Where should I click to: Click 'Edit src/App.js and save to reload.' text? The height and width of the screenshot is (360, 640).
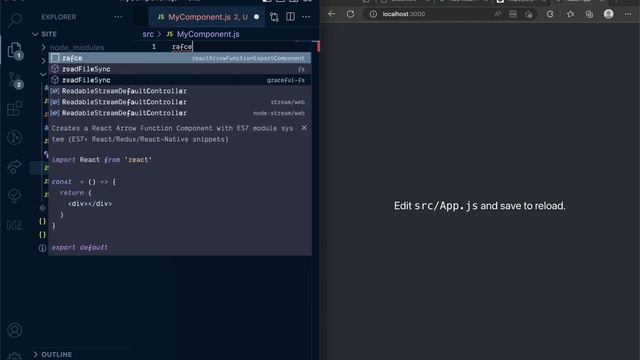[480, 206]
